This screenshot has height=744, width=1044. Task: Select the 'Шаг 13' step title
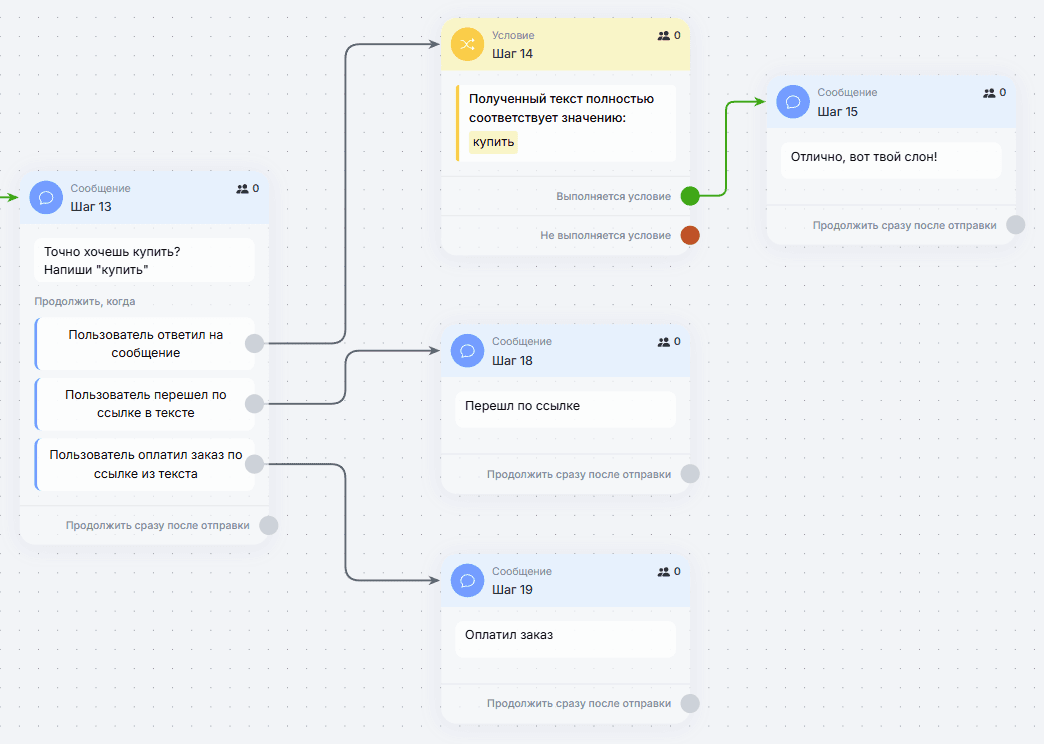[91, 207]
